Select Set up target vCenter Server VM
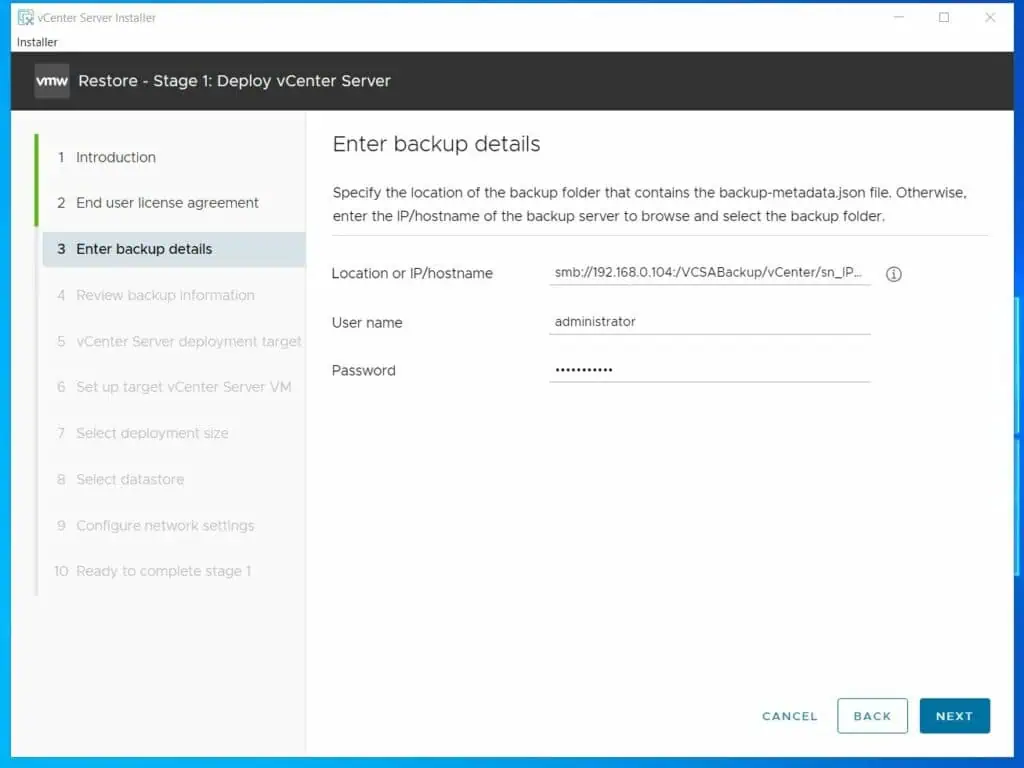This screenshot has width=1024, height=768. point(173,387)
